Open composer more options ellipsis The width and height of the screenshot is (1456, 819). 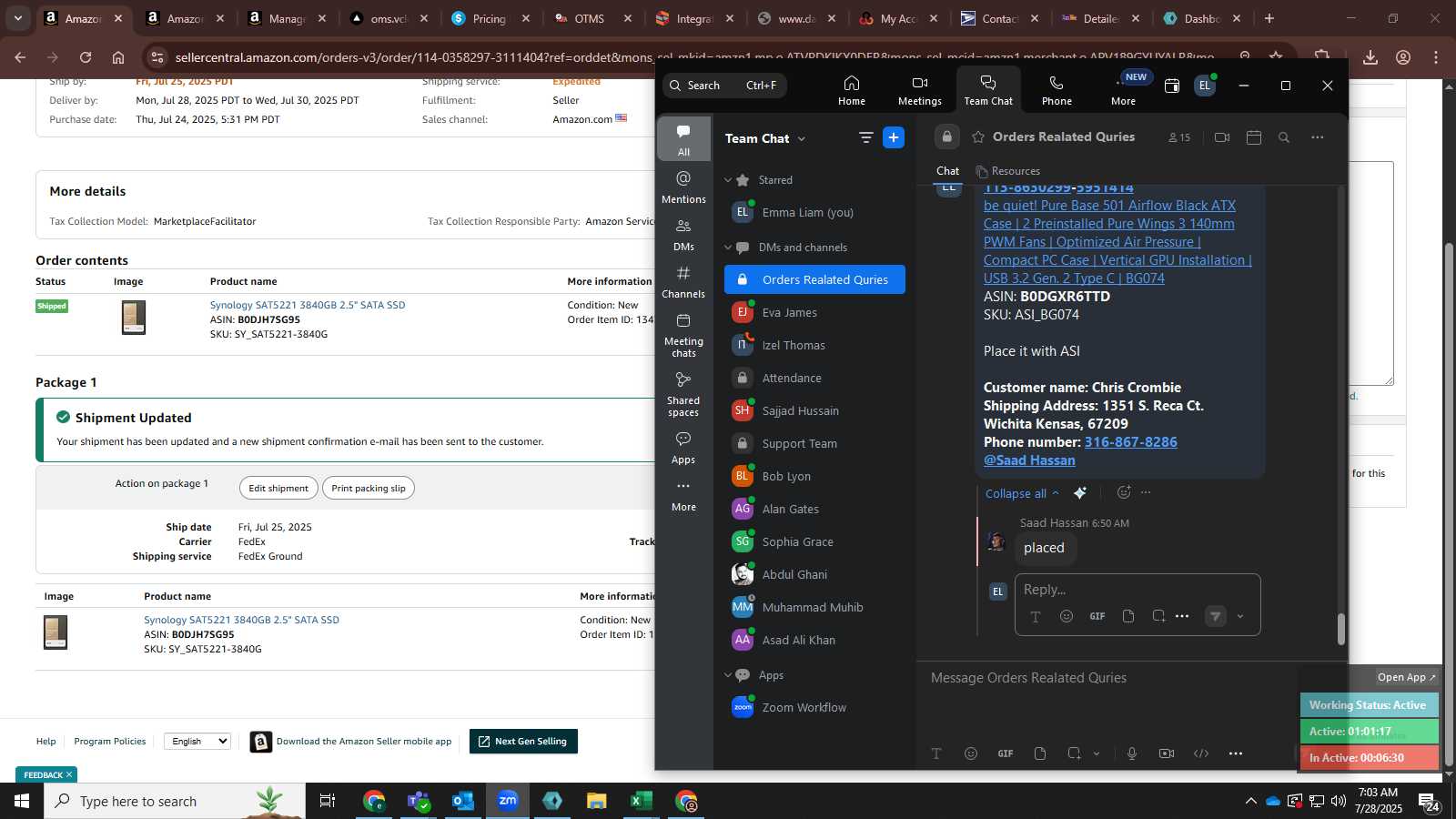[1235, 753]
